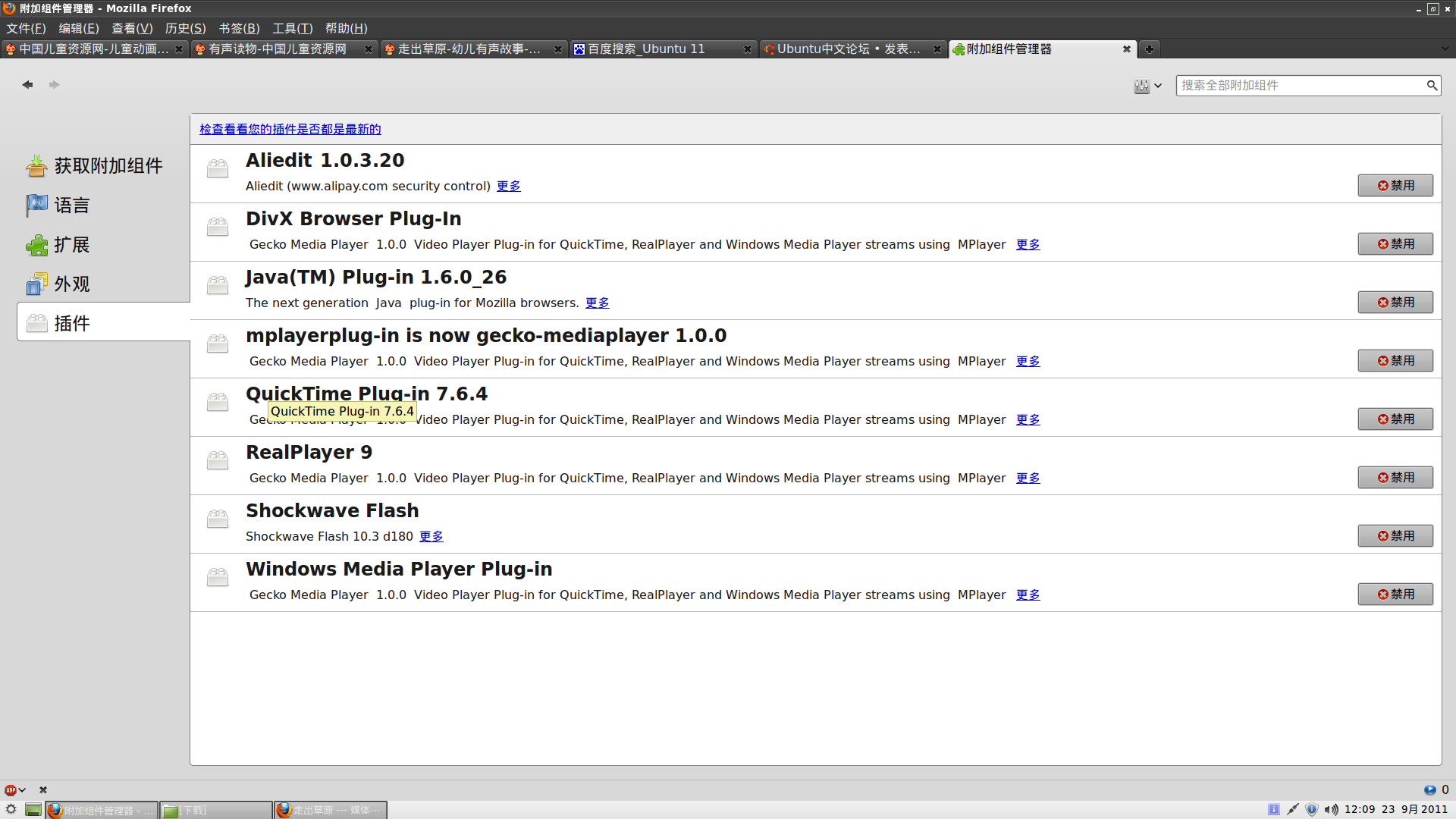
Task: Open the system settings gear menu
Action: point(11,809)
